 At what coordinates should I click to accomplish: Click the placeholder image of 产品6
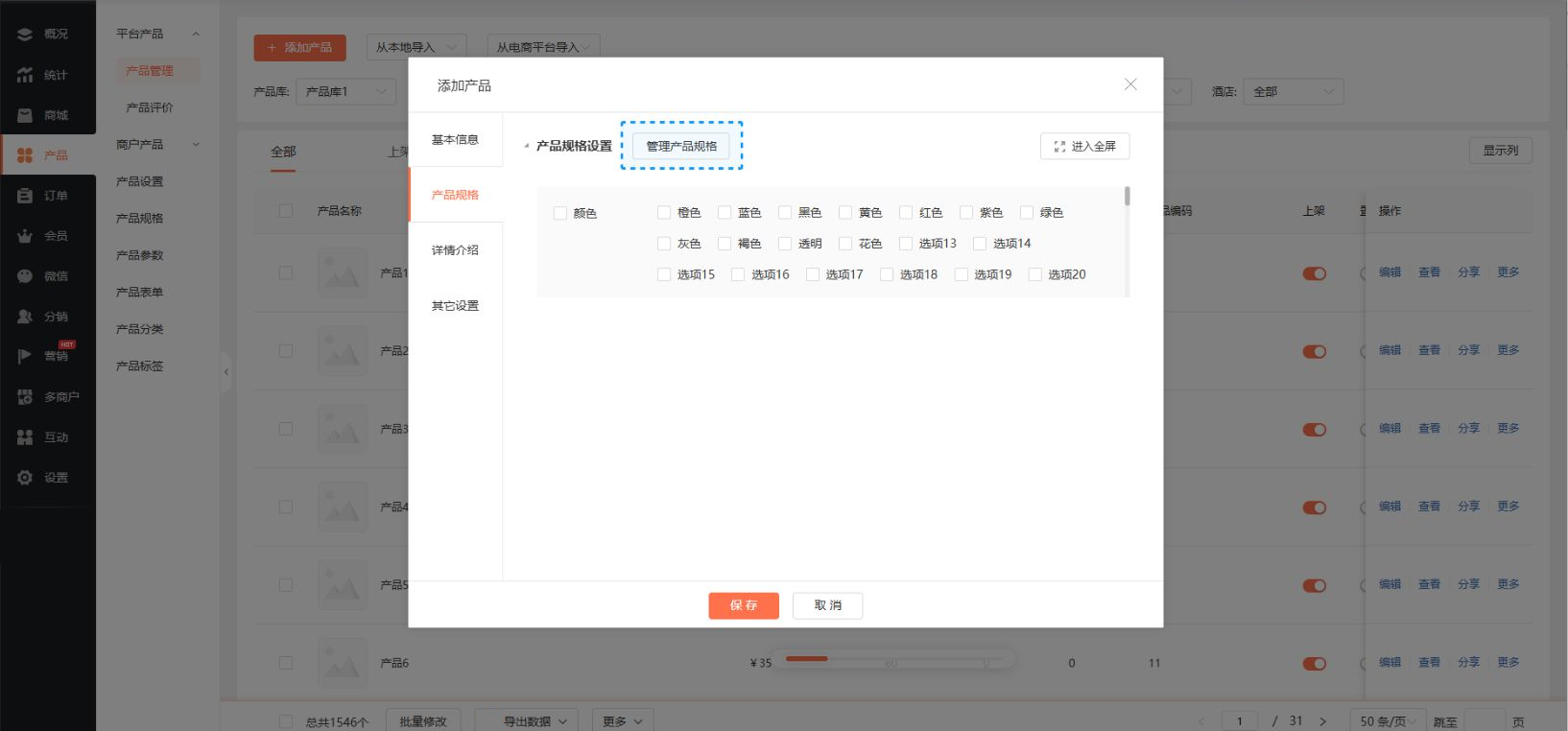(343, 663)
